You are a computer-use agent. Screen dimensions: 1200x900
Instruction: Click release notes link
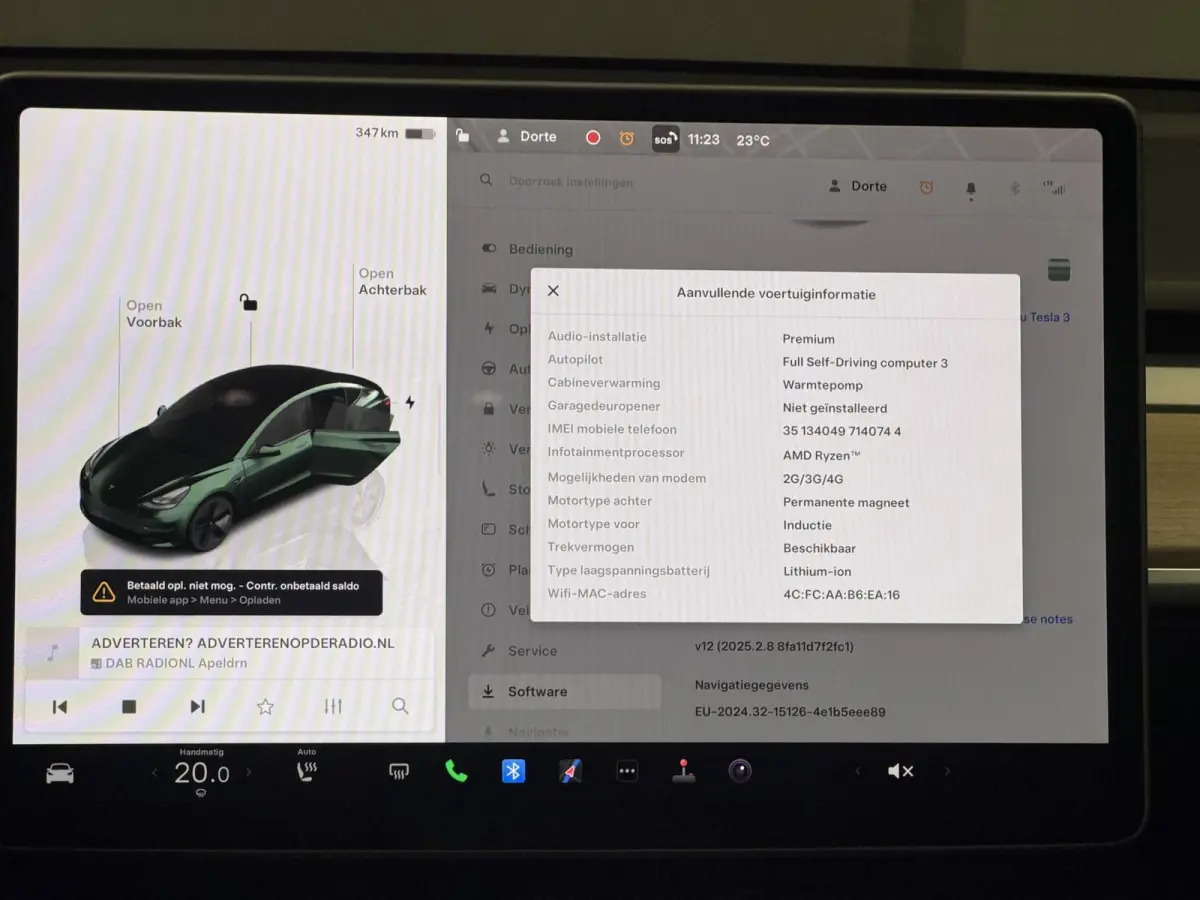pyautogui.click(x=1048, y=619)
